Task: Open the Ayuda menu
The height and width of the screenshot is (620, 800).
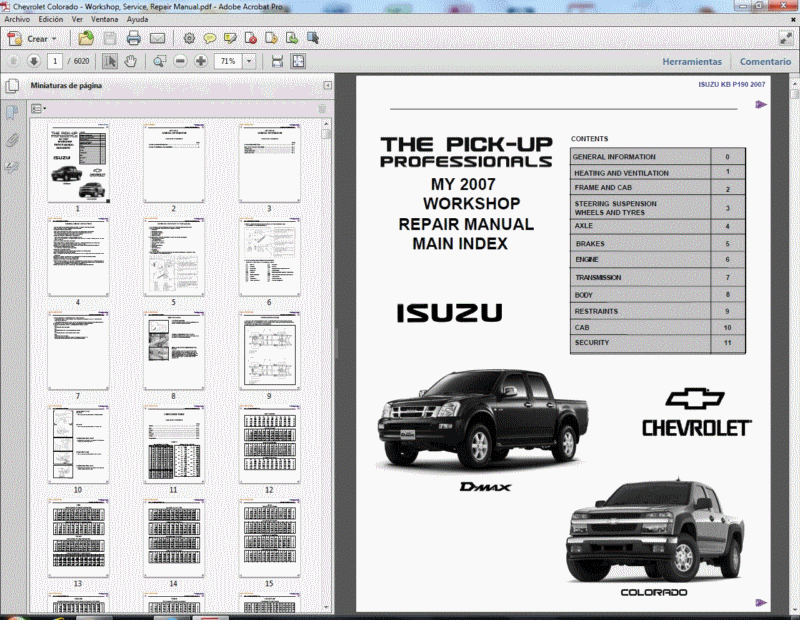Action: [137, 19]
